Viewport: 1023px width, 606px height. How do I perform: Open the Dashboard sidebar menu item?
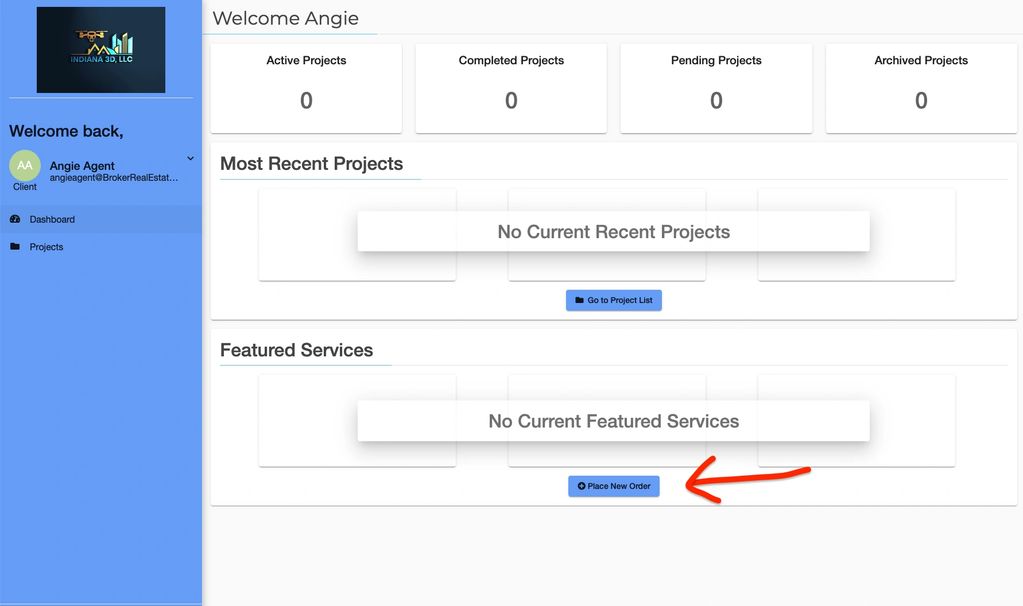coord(52,219)
